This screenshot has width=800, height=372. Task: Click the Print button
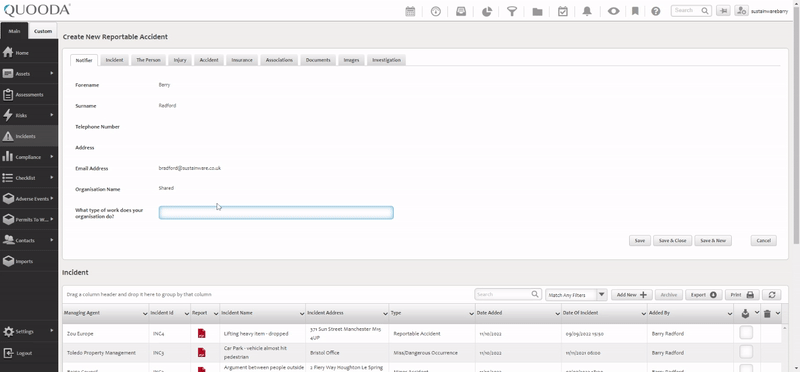(x=742, y=294)
